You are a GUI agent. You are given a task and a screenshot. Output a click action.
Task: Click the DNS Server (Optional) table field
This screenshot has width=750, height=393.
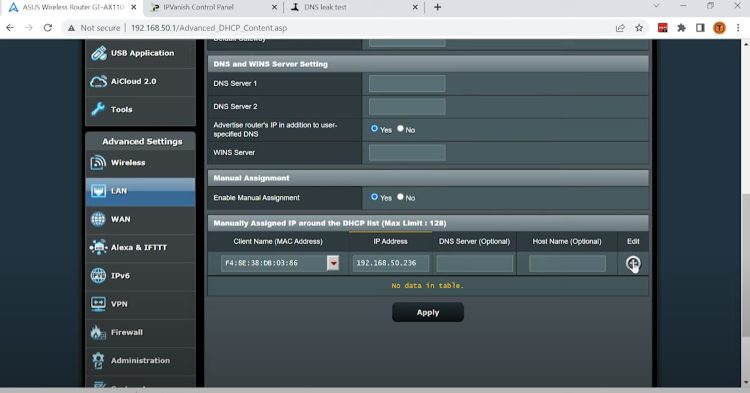(474, 263)
